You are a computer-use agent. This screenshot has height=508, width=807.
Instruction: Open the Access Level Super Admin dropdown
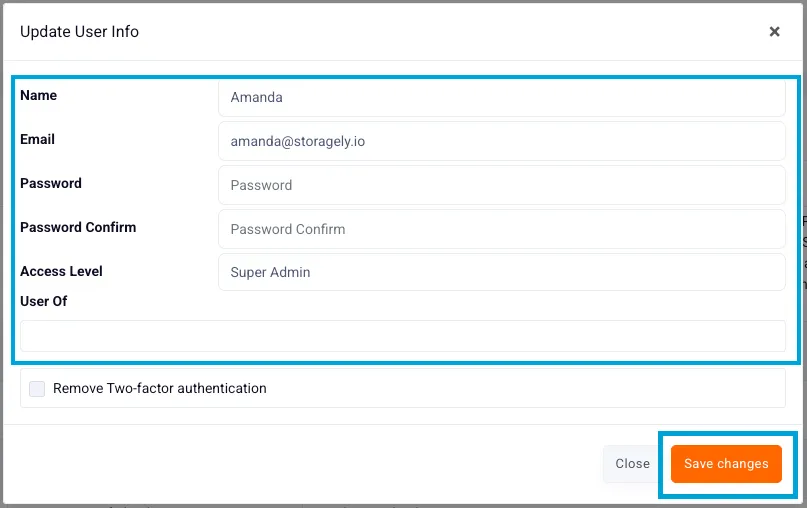[501, 272]
